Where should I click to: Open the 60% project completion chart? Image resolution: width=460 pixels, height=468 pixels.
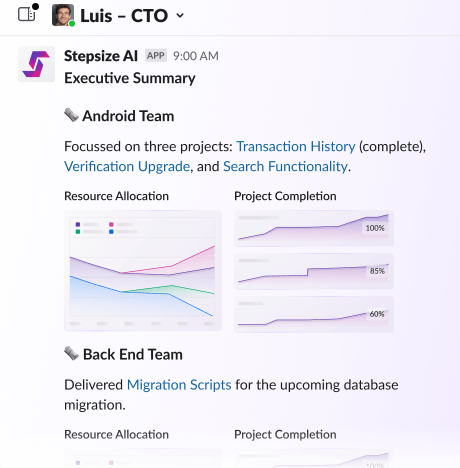(x=314, y=314)
